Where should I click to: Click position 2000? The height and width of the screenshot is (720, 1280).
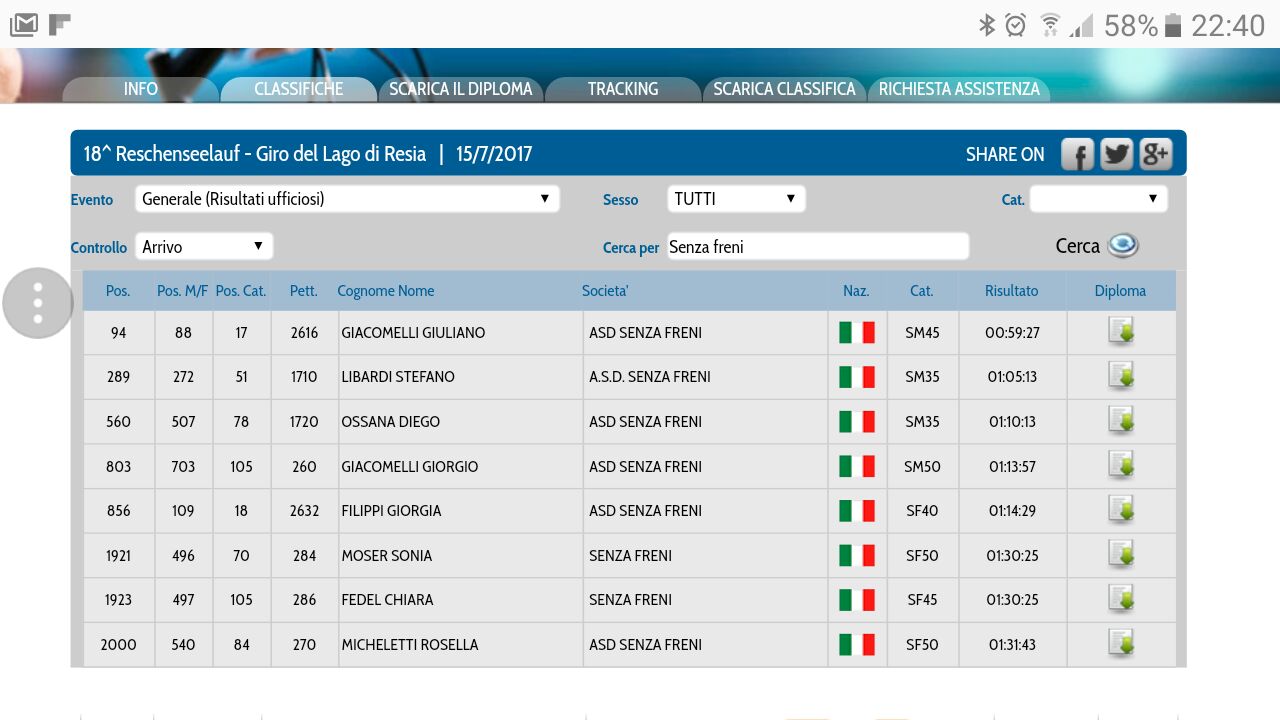click(118, 645)
